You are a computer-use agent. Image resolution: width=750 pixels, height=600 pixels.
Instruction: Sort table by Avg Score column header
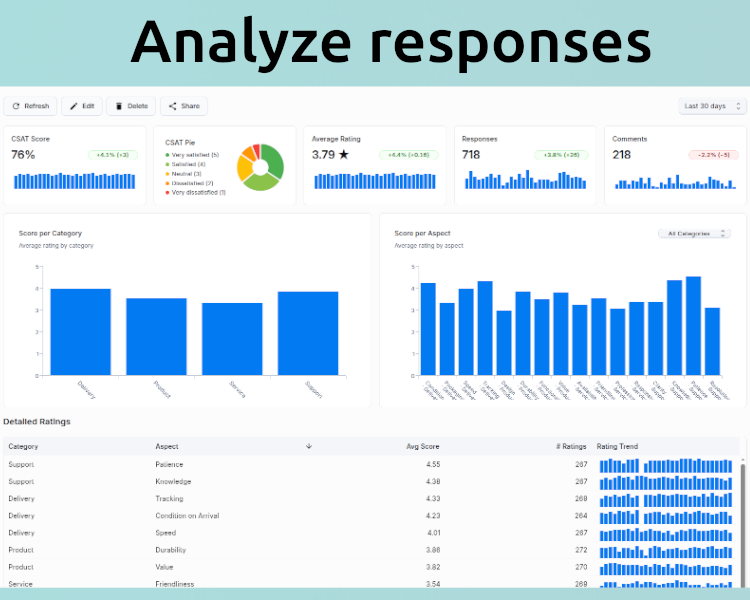click(422, 446)
